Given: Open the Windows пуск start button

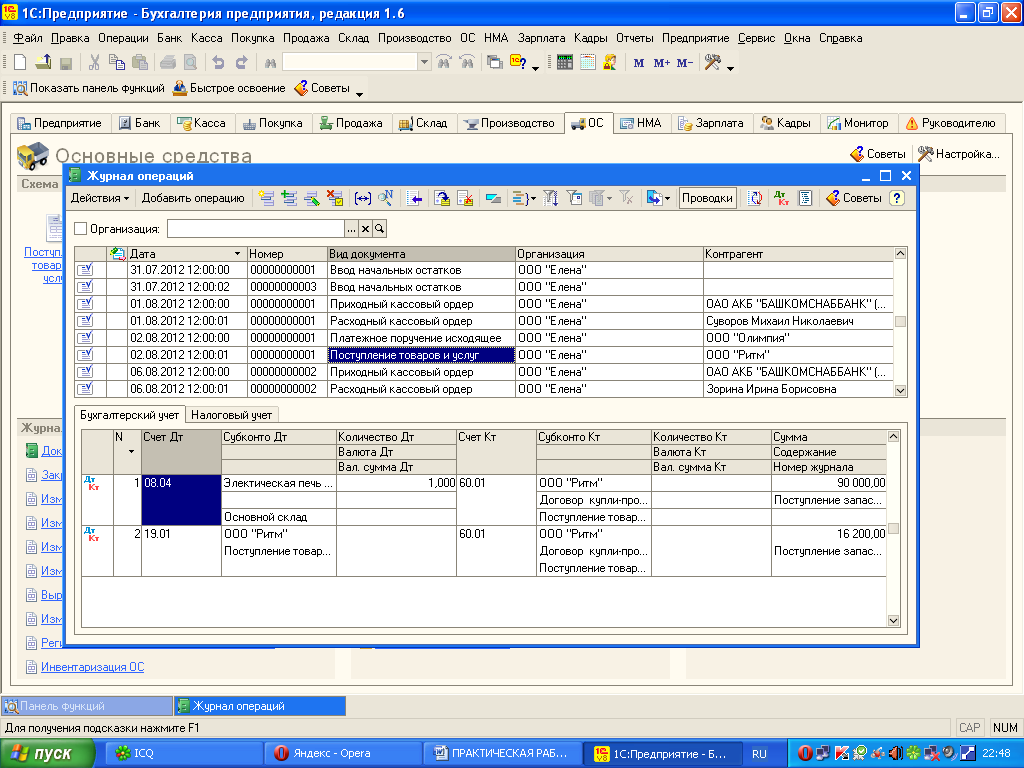Looking at the screenshot, I should click(x=46, y=754).
